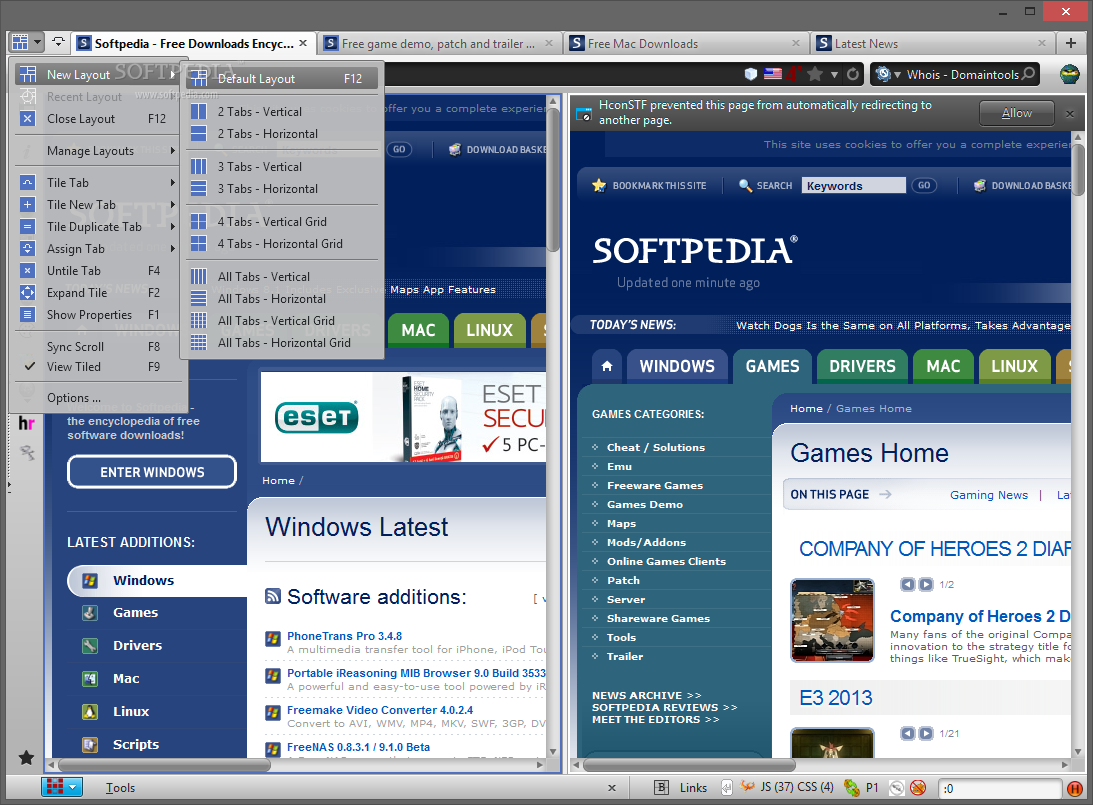The width and height of the screenshot is (1093, 805).
Task: Click the ENTER WINDOWS button
Action: 152,472
